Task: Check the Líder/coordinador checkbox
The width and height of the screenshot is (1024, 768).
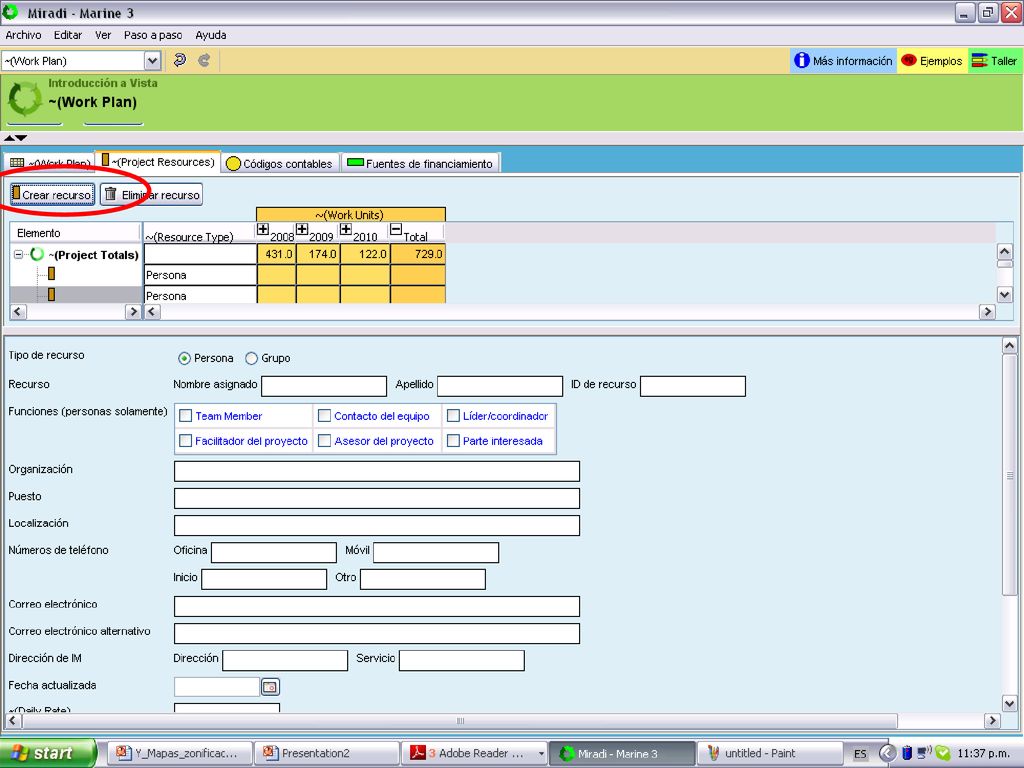Action: pos(453,416)
